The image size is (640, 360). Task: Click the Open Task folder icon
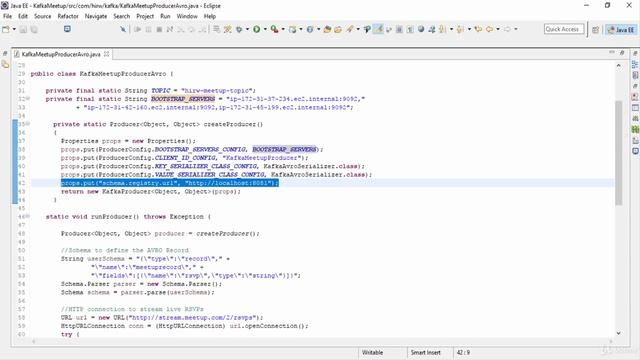tap(338, 29)
